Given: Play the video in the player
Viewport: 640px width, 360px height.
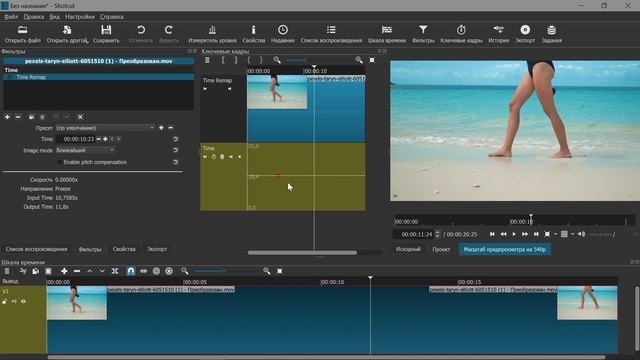Looking at the screenshot, I should 514,234.
